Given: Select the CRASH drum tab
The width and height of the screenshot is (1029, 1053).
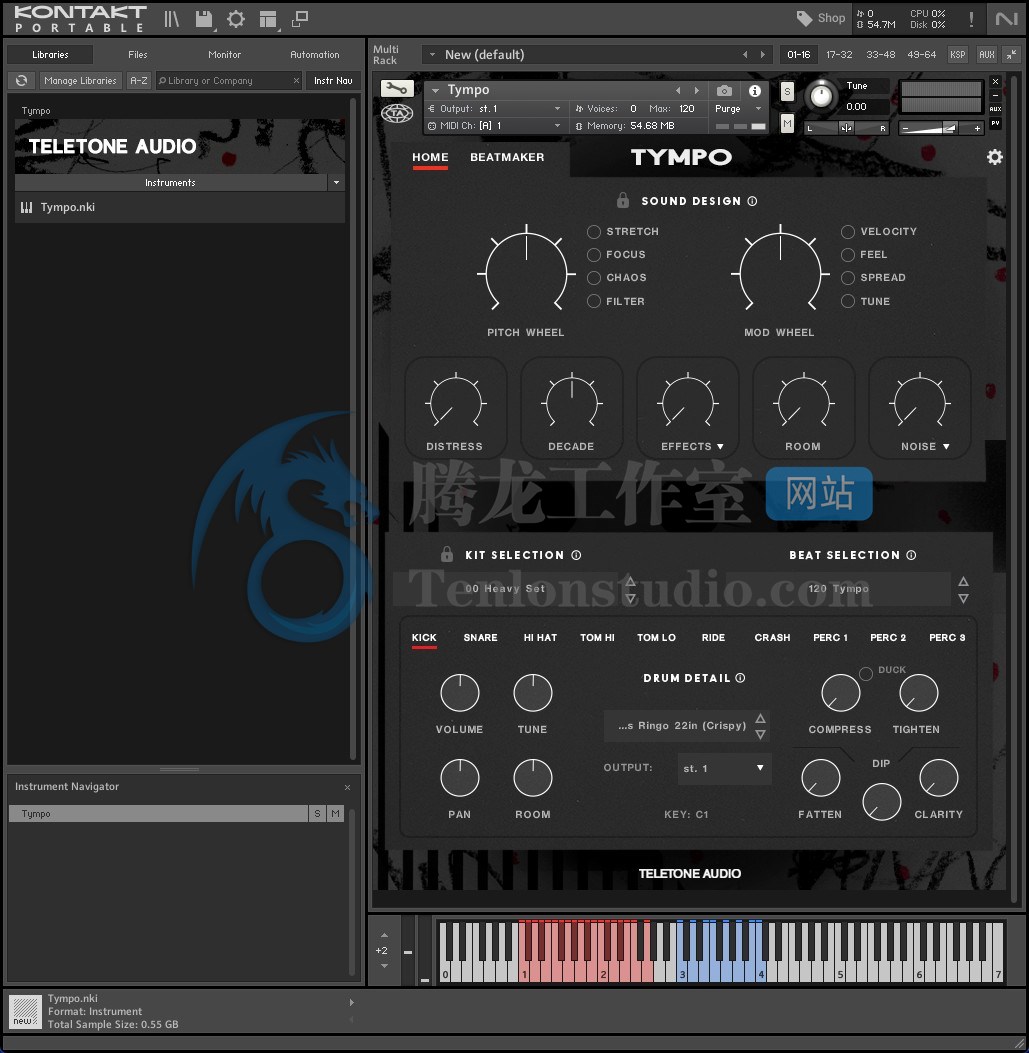Looking at the screenshot, I should (x=772, y=637).
